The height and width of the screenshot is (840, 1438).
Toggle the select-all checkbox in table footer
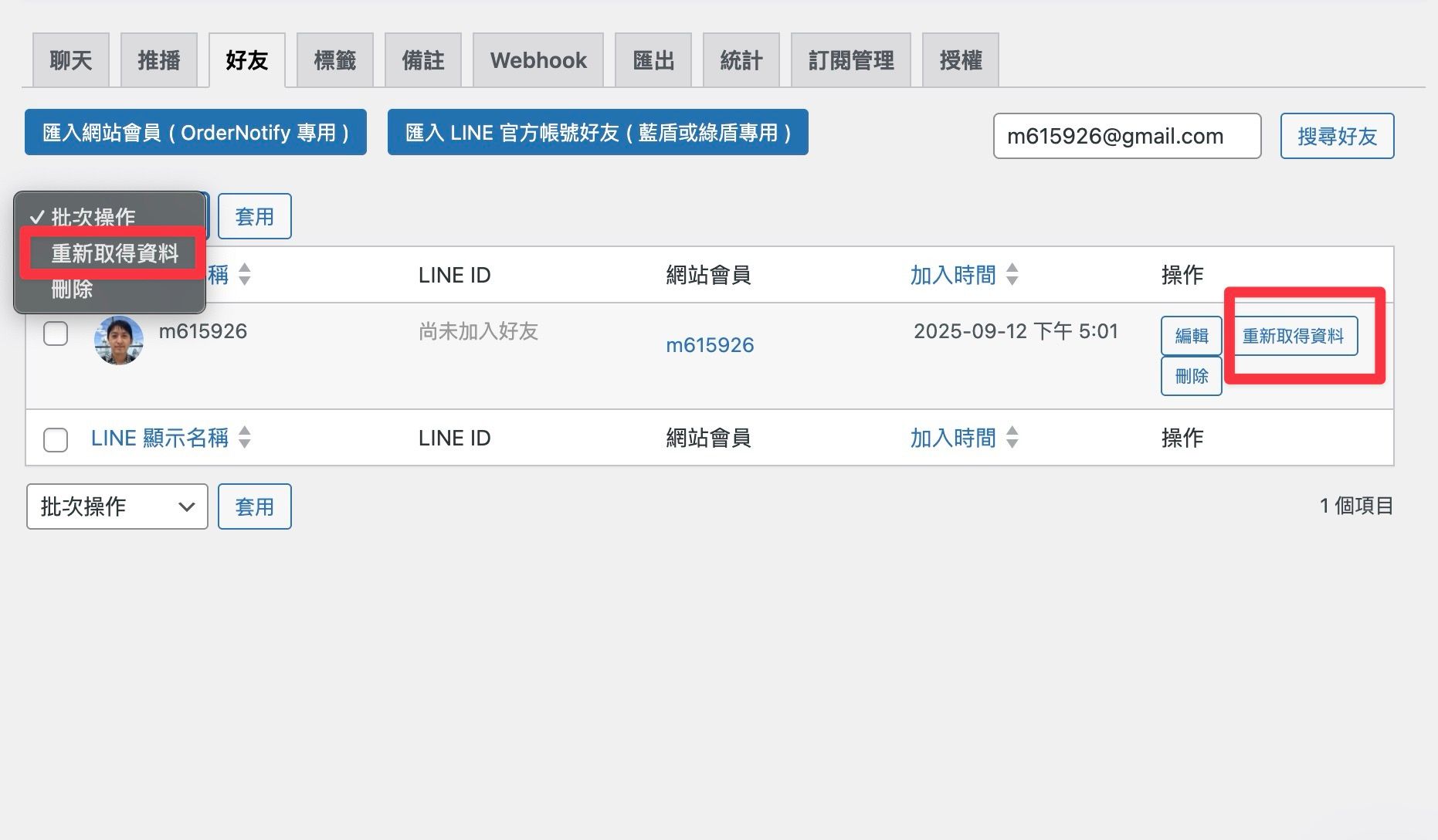point(56,439)
